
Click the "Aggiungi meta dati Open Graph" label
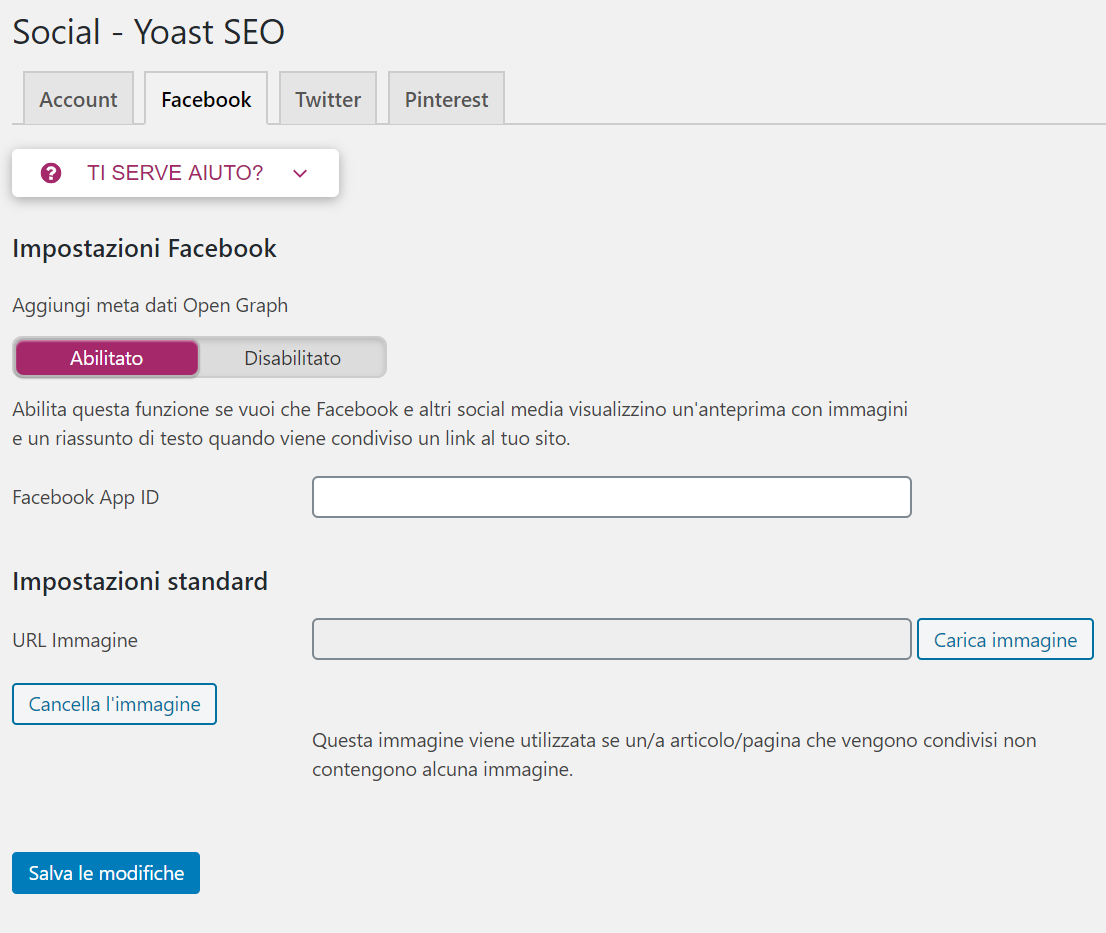150,305
